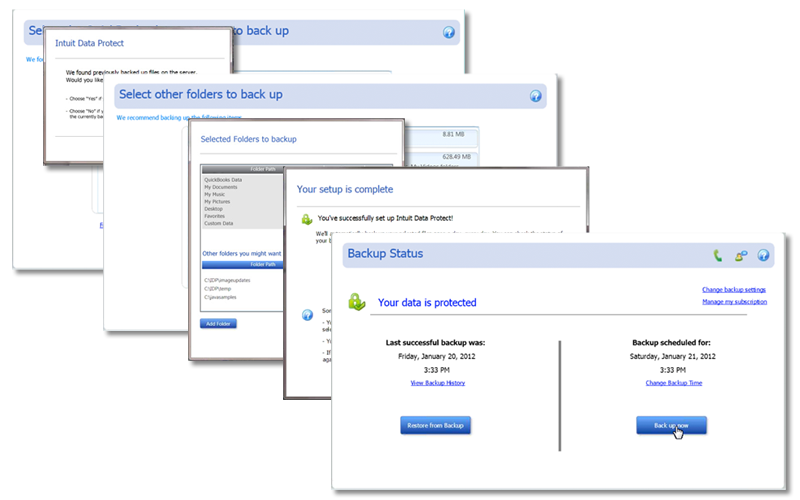Open the Change Backup Time link
The image size is (800, 500).
coord(672,383)
